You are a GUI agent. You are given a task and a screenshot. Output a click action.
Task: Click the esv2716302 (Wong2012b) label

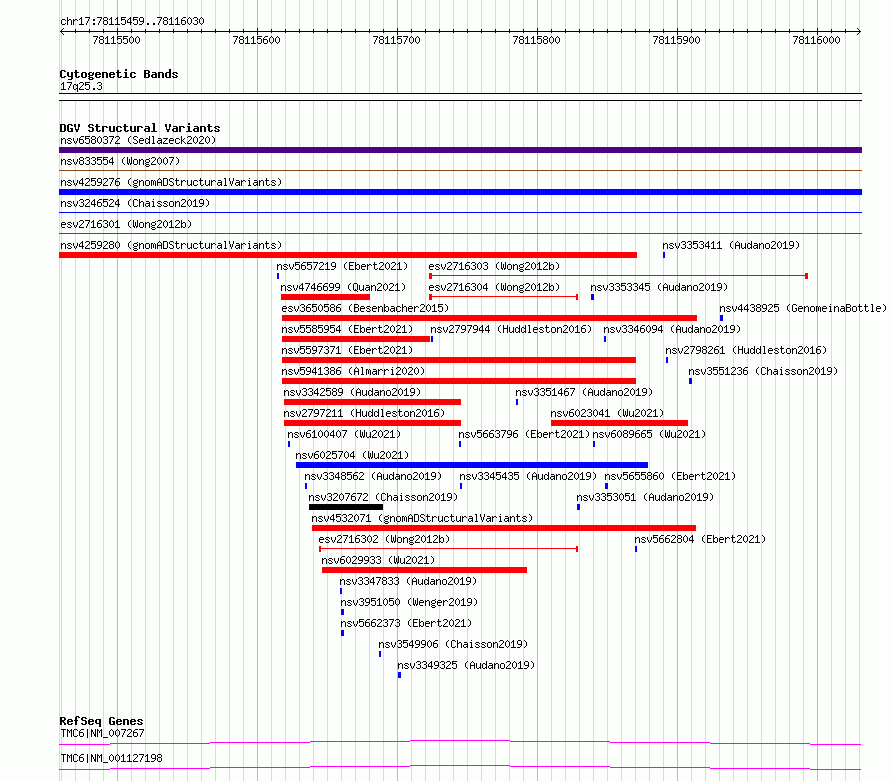coord(384,539)
